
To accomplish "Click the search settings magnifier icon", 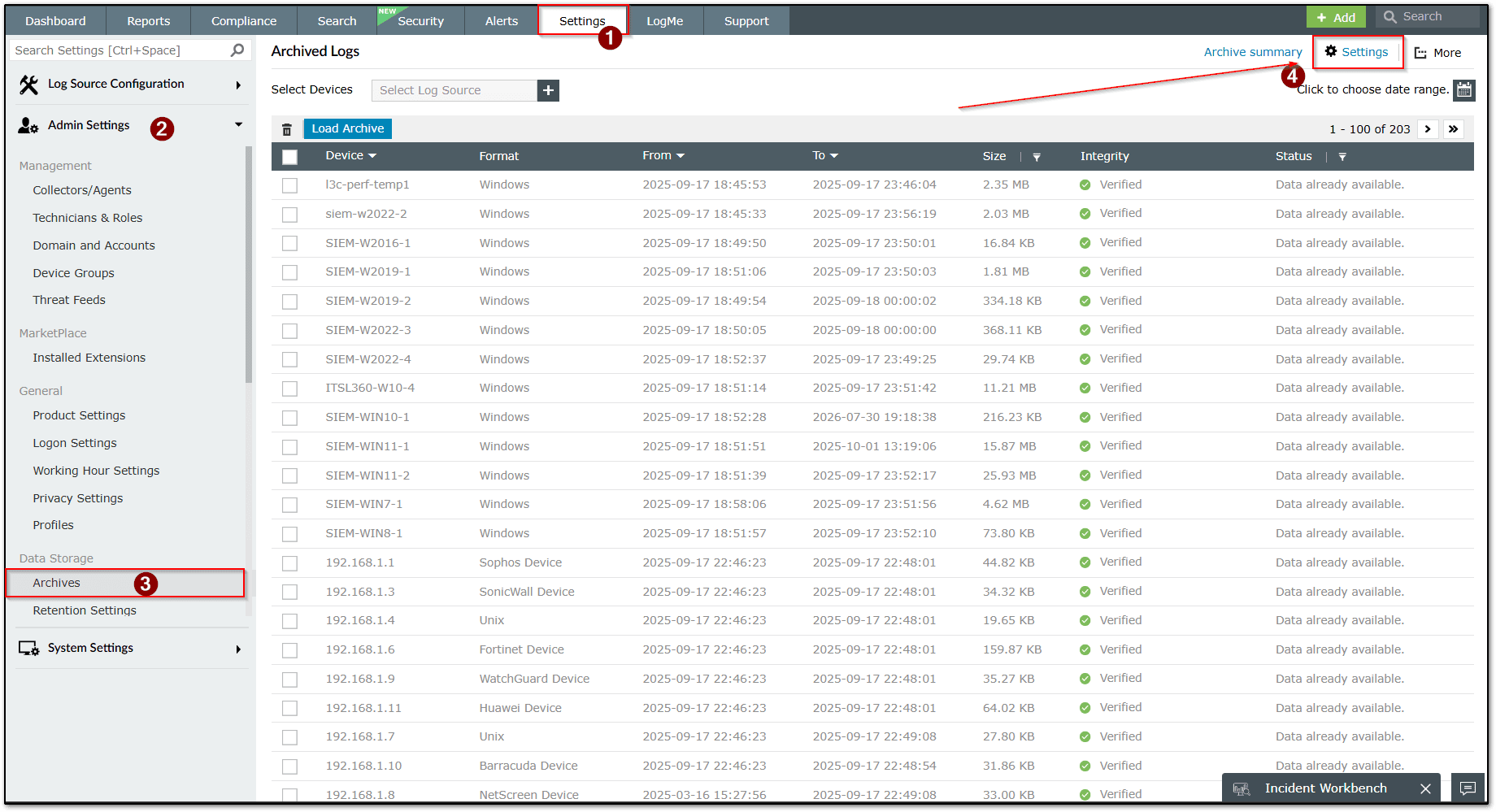I will (237, 50).
